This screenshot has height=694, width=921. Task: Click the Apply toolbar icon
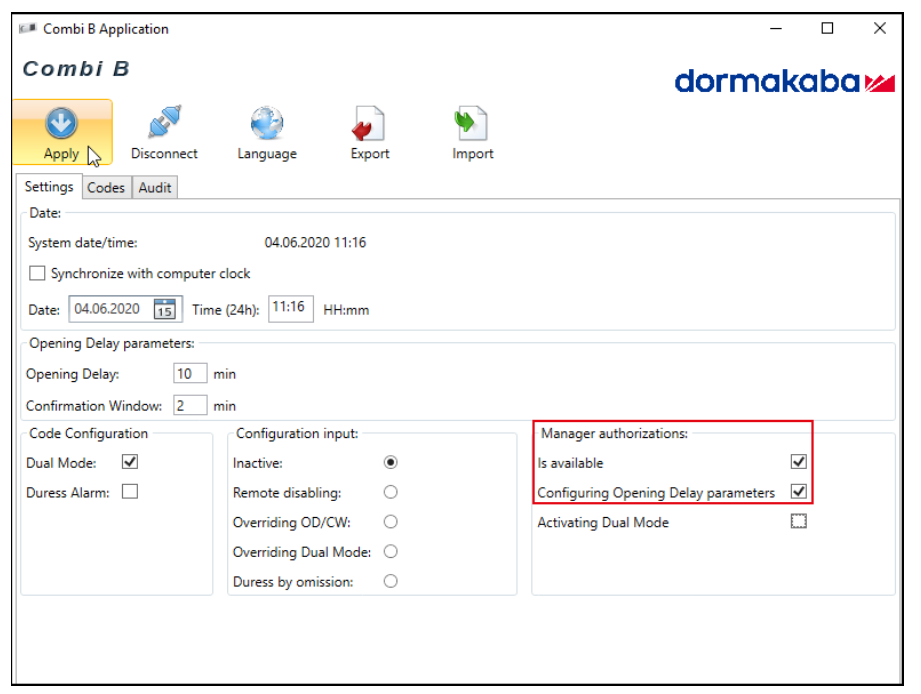(62, 124)
